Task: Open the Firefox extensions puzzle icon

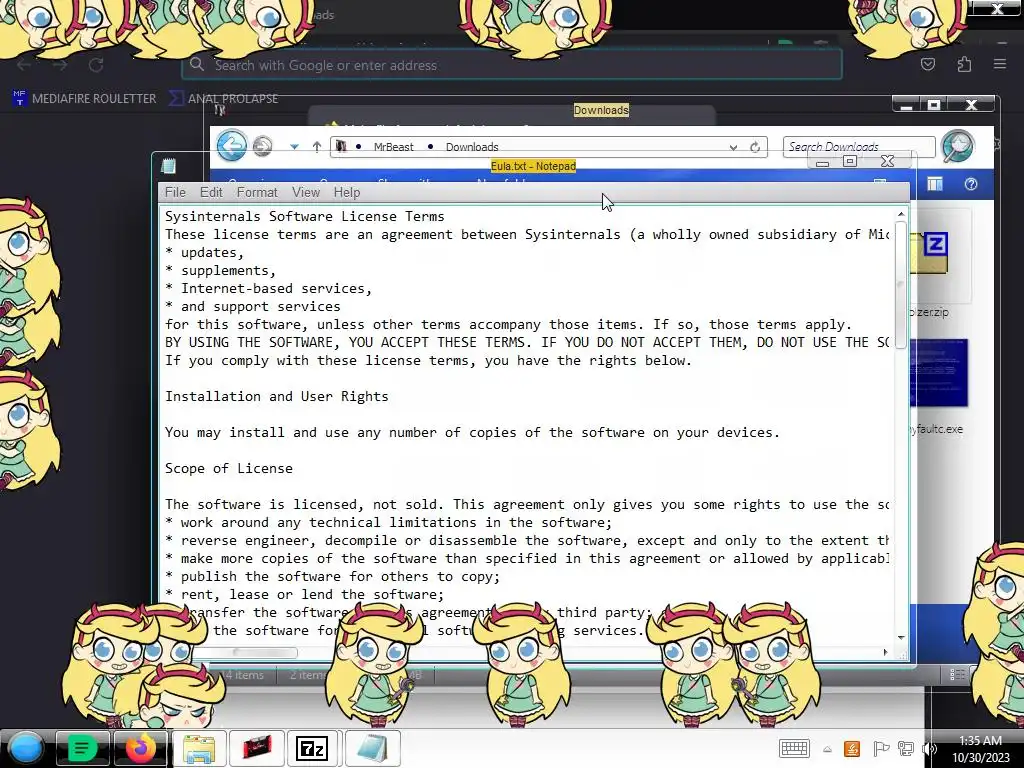Action: (964, 65)
